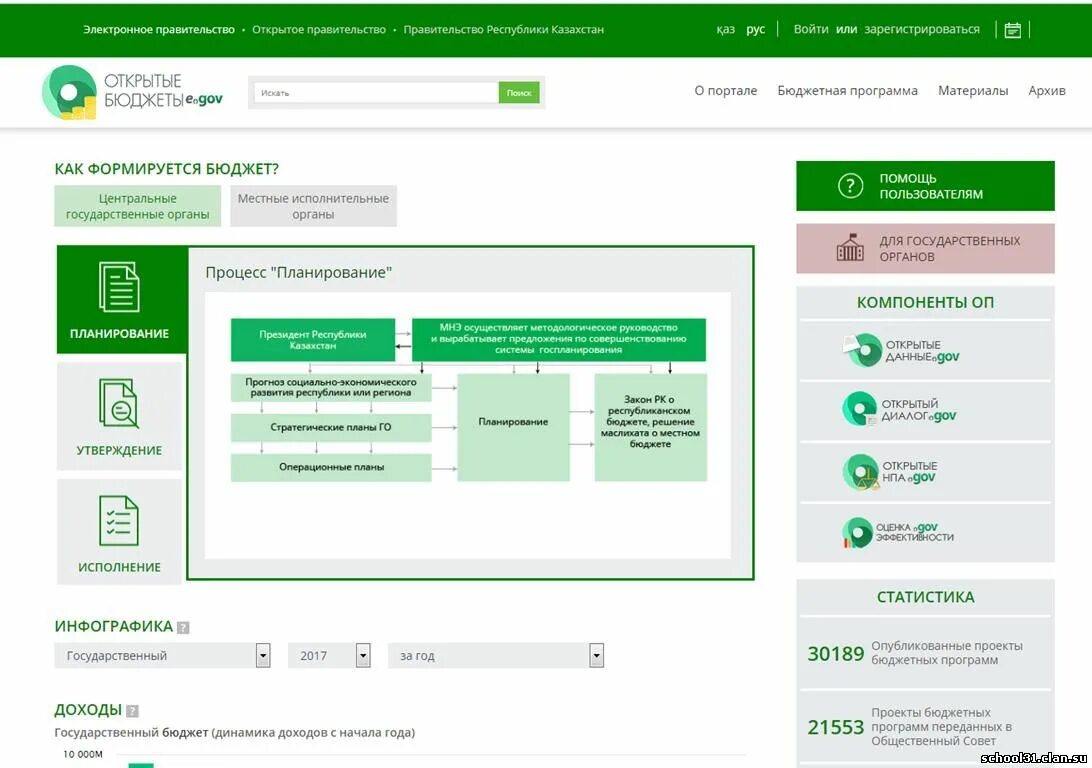Click the Открытые бюджеты logo
This screenshot has width=1092, height=768.
coord(132,91)
